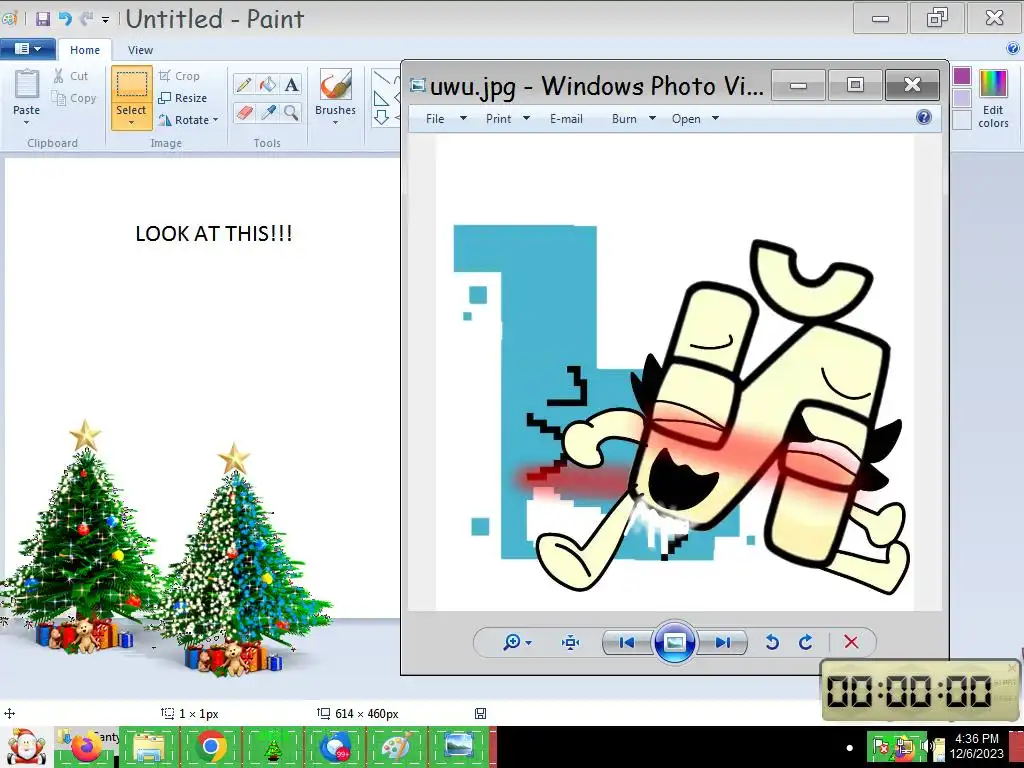
Task: Switch to Photo Viewer taskbar icon
Action: point(458,747)
